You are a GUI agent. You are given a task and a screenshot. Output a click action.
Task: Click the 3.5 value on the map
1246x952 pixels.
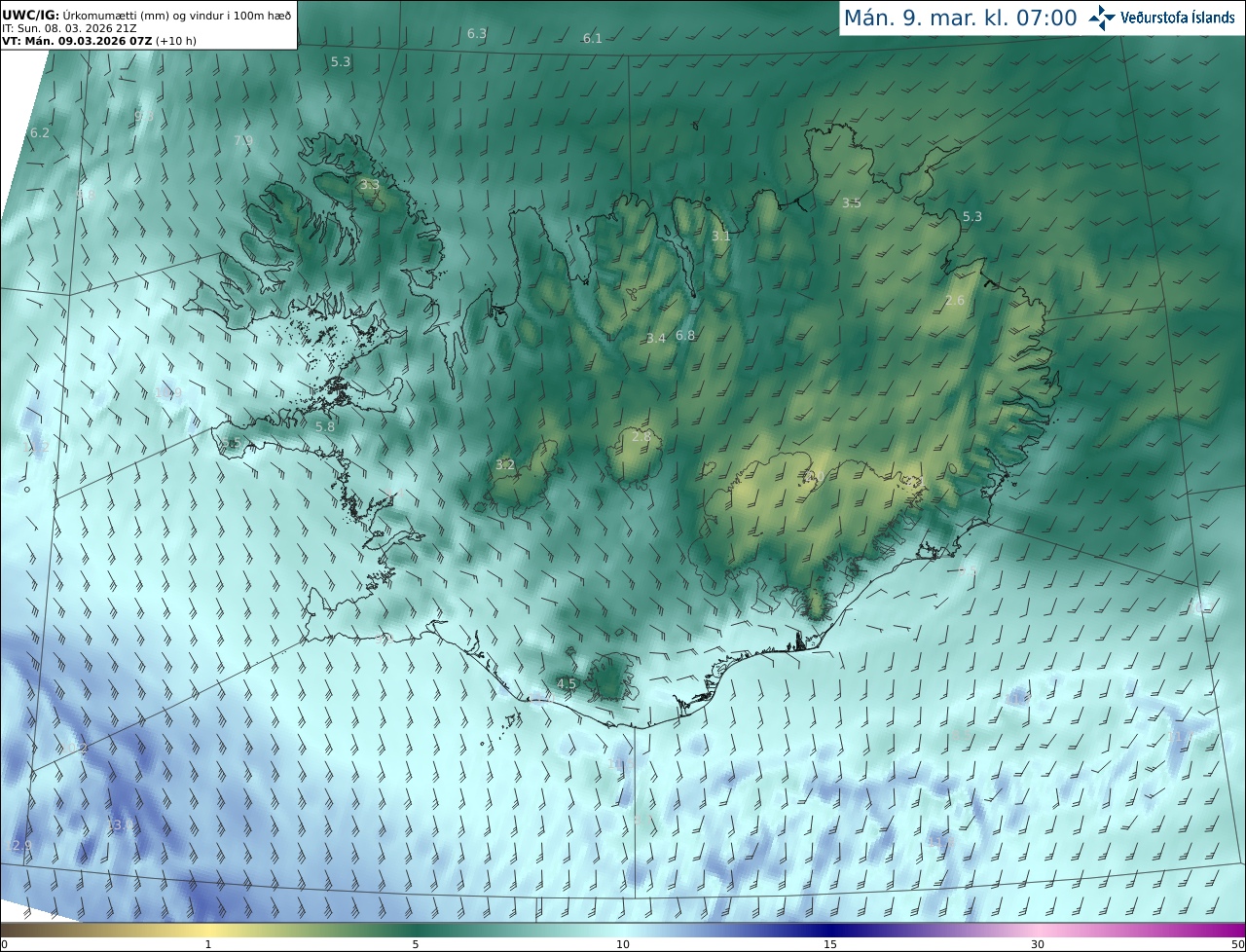click(852, 202)
